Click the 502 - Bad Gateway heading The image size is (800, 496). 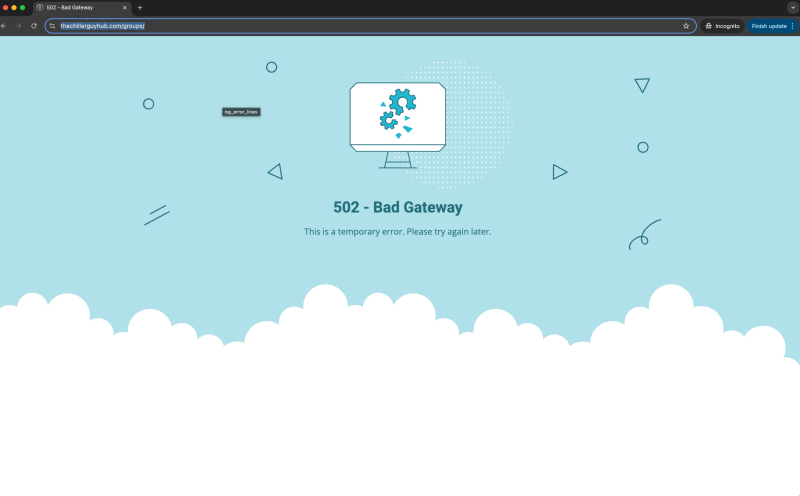398,207
